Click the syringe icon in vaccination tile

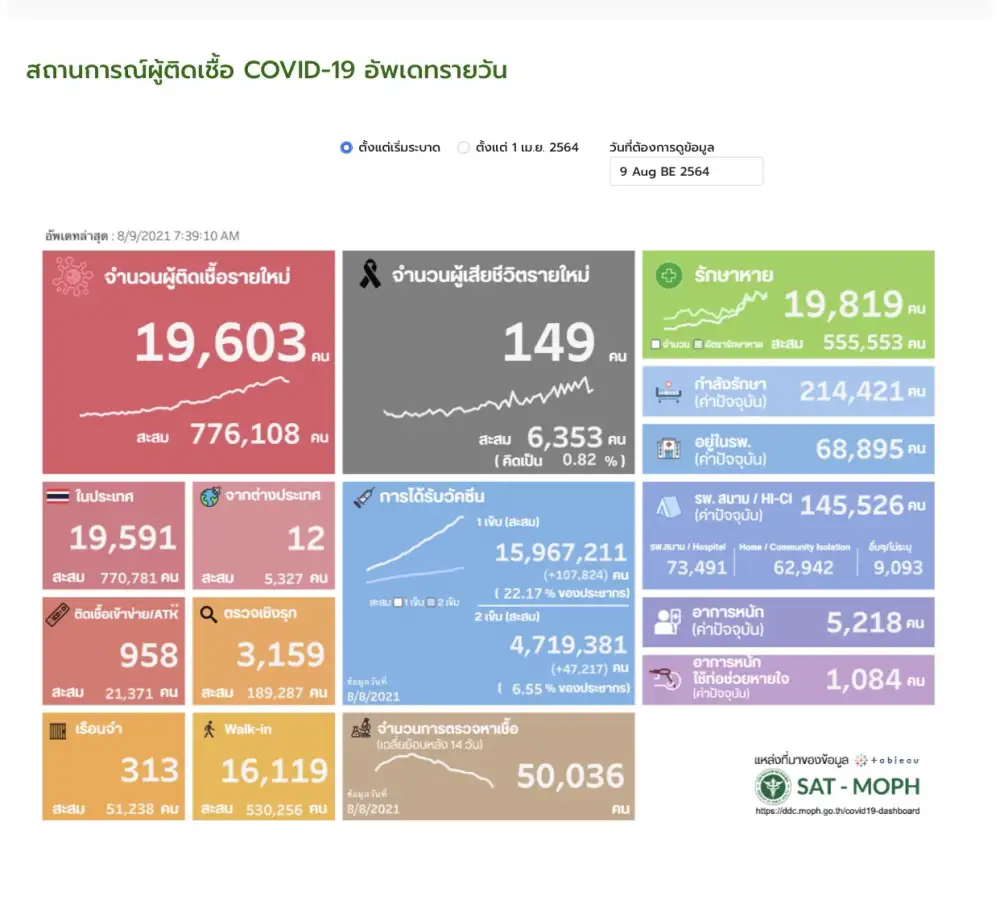[363, 497]
